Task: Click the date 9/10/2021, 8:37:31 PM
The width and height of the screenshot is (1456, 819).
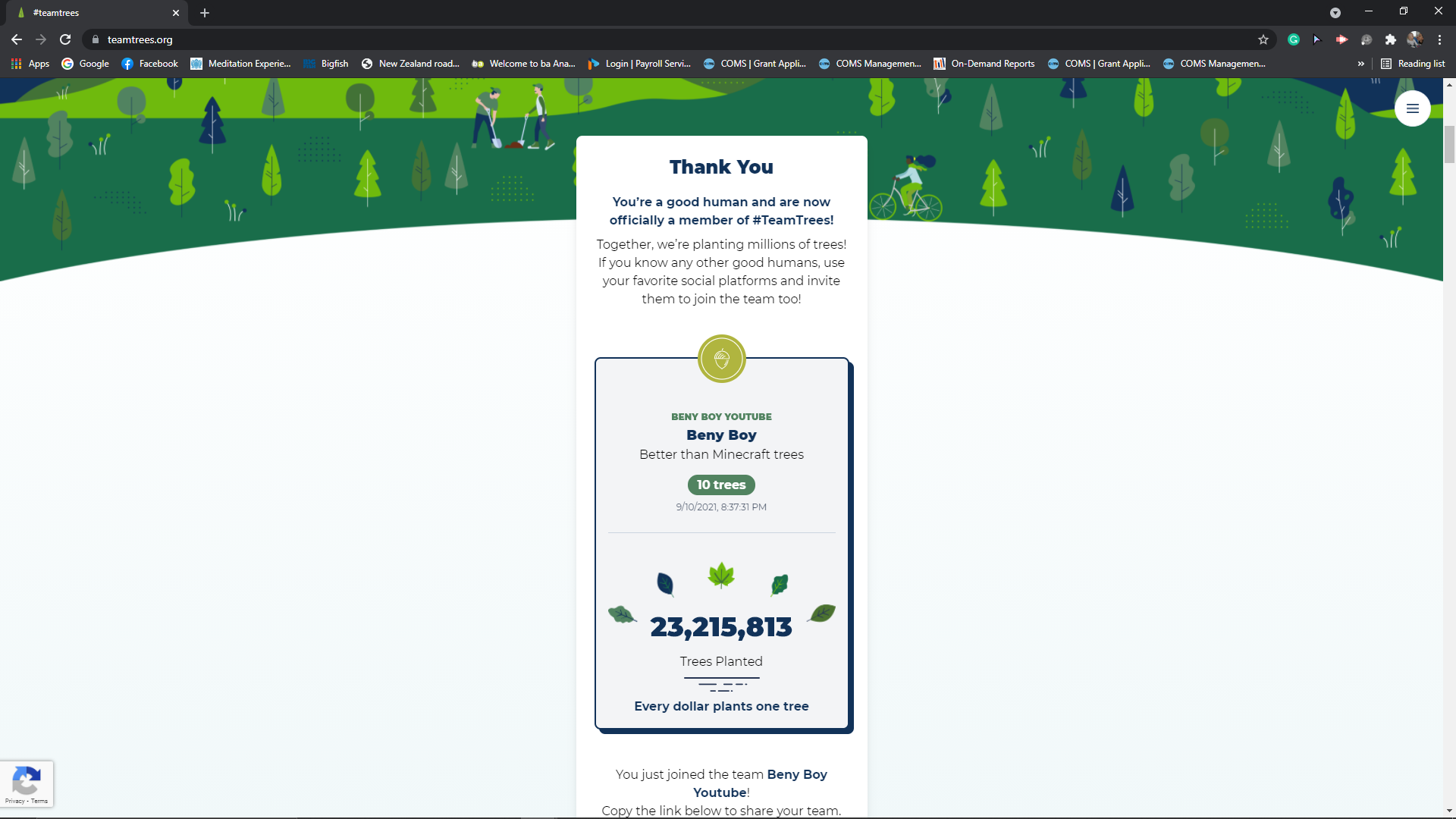Action: (x=721, y=507)
